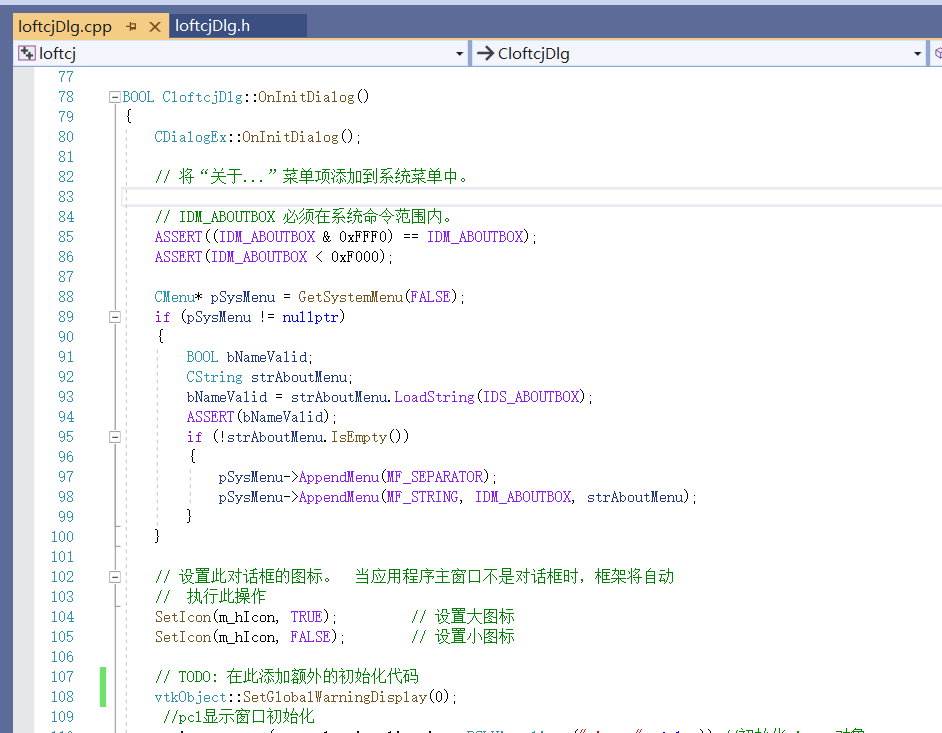Screen dimensions: 942x733
Task: Collapse the if pSysMenu code block
Action: pos(114,316)
